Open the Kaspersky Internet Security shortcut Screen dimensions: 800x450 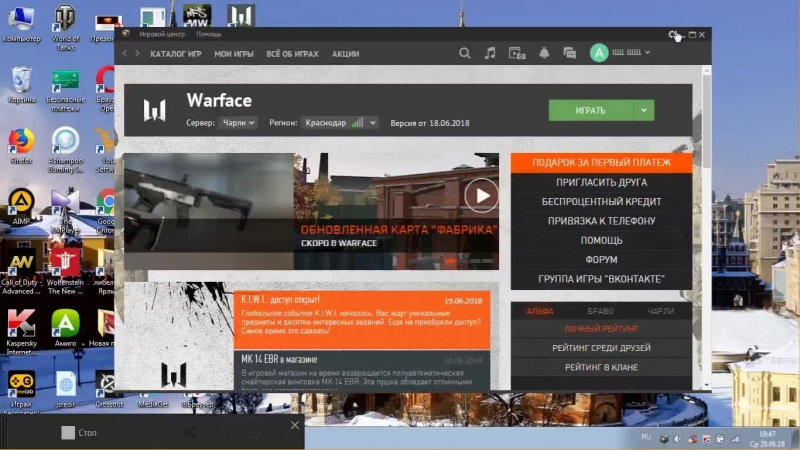(x=21, y=332)
